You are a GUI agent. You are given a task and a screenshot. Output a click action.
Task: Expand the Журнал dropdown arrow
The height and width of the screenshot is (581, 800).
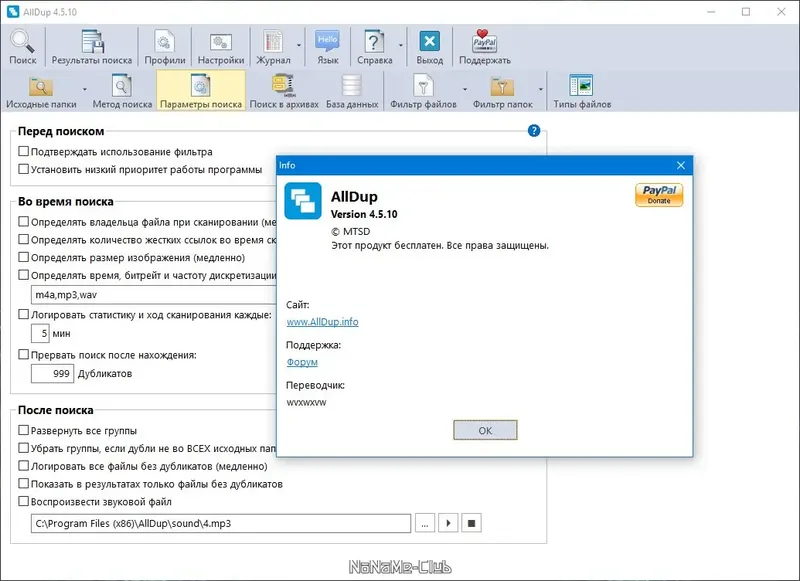(x=299, y=45)
